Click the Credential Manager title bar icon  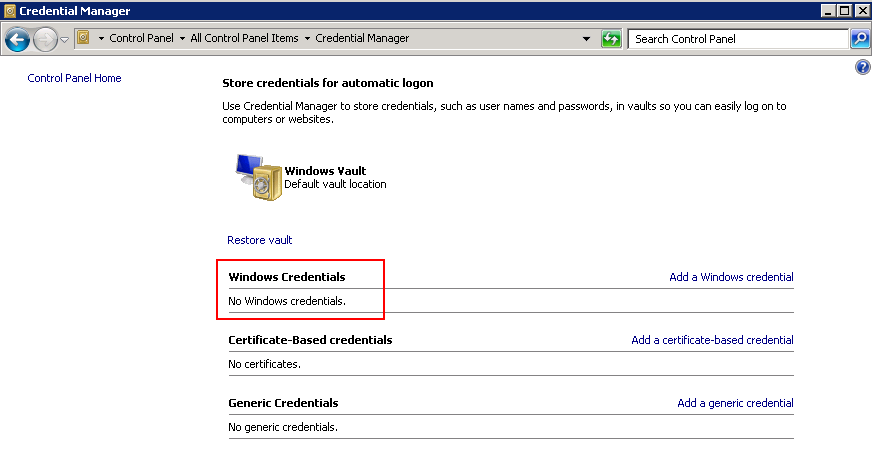10,11
